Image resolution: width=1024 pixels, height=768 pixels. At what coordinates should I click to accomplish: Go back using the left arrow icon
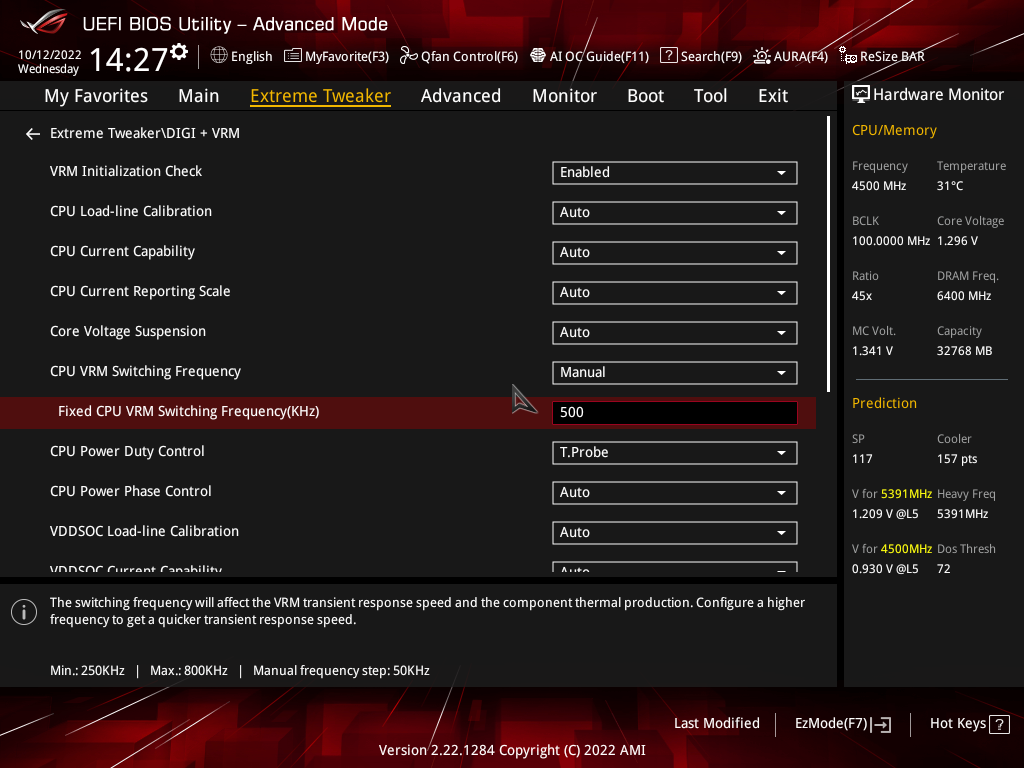click(33, 134)
